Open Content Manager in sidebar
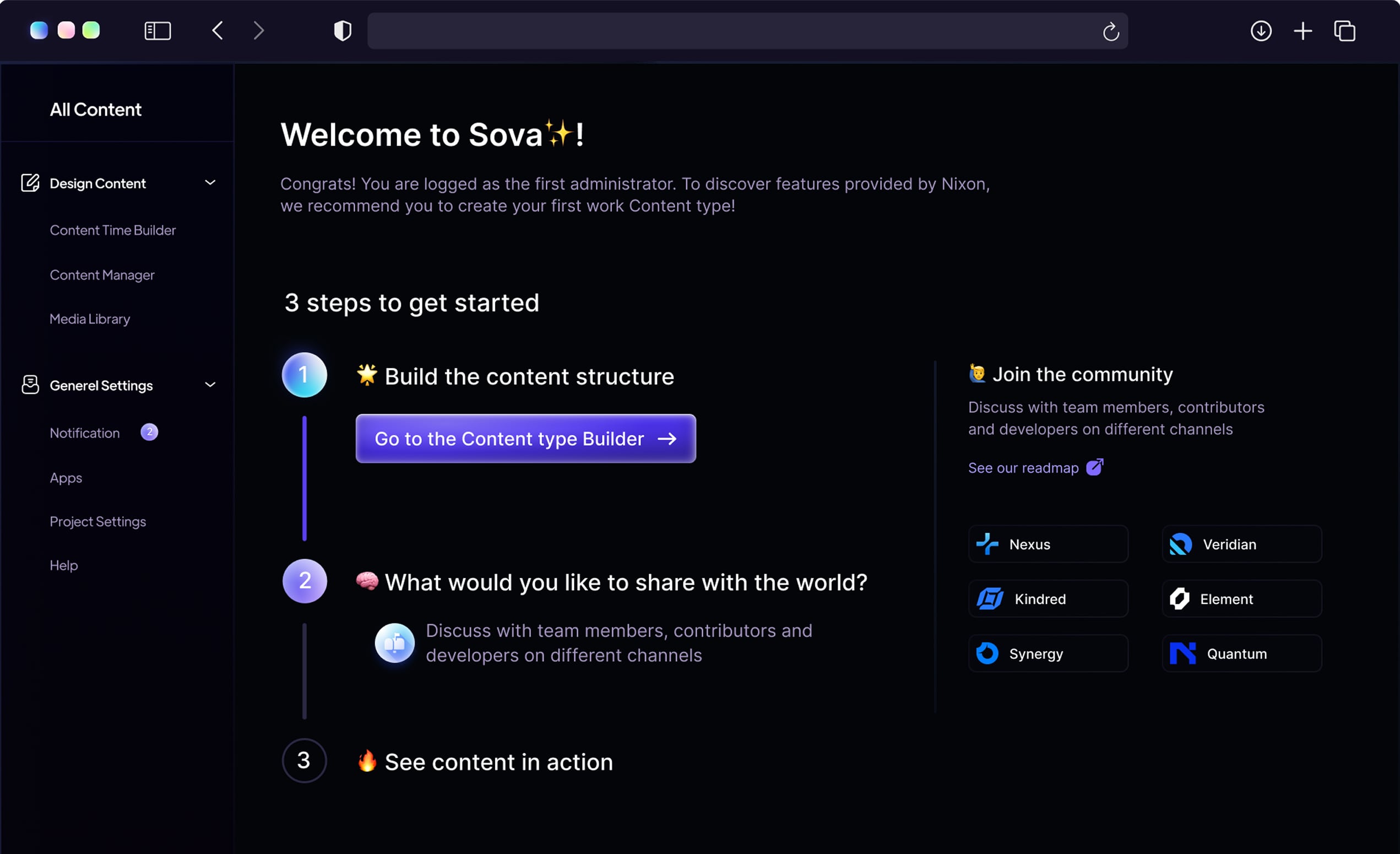This screenshot has height=854, width=1400. coord(102,275)
